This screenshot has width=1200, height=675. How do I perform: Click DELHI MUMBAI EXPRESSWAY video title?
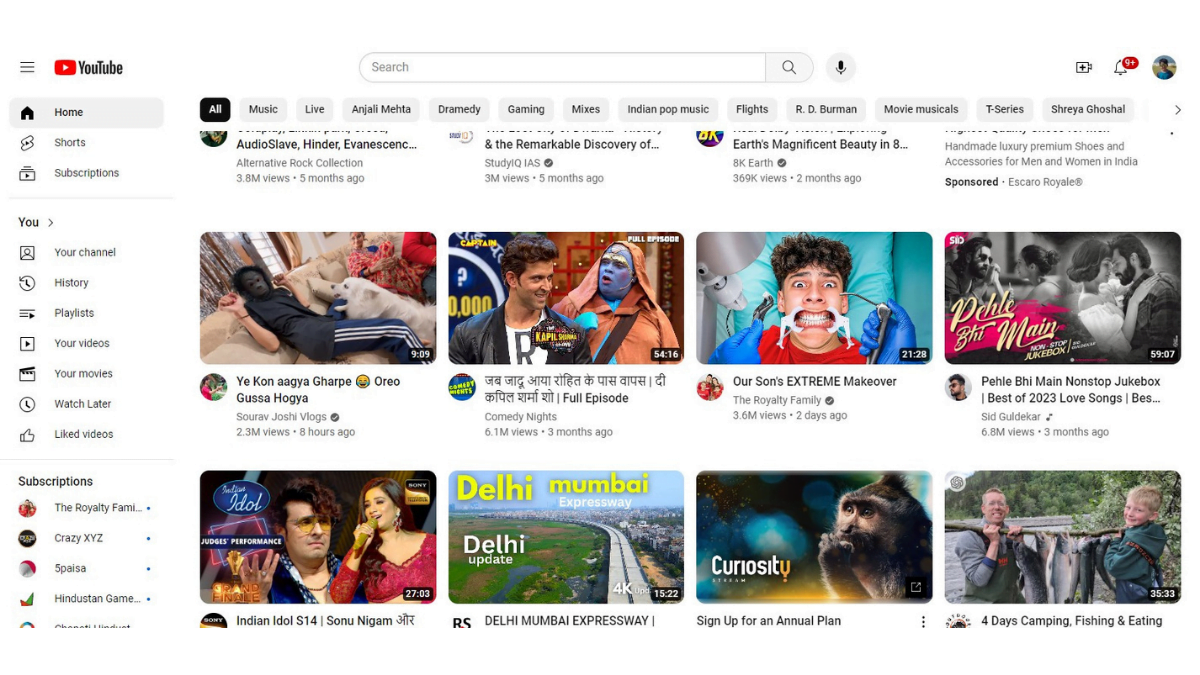tap(569, 621)
